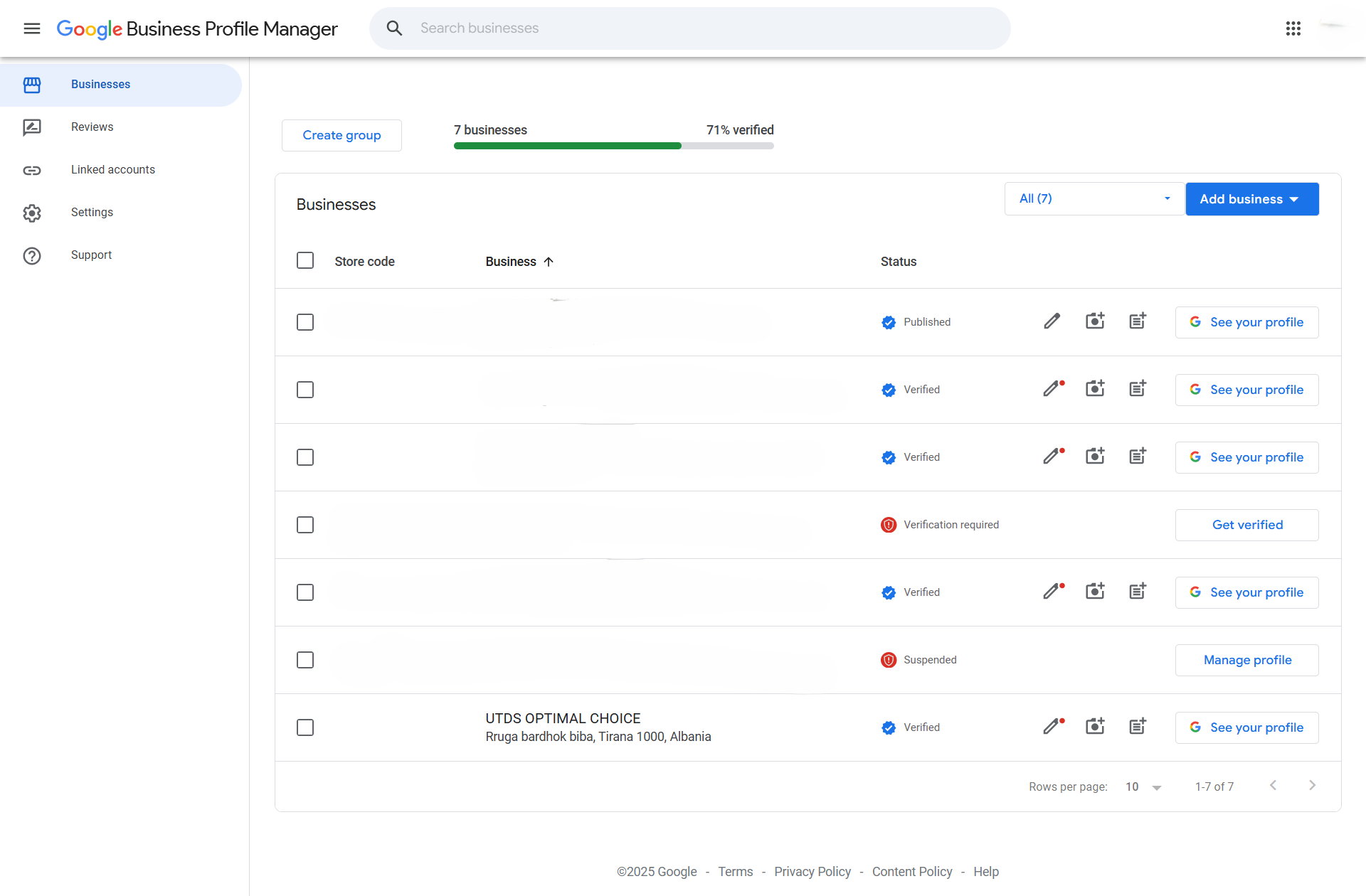This screenshot has width=1366, height=896.
Task: Open the rows per page dropdown
Action: (1143, 786)
